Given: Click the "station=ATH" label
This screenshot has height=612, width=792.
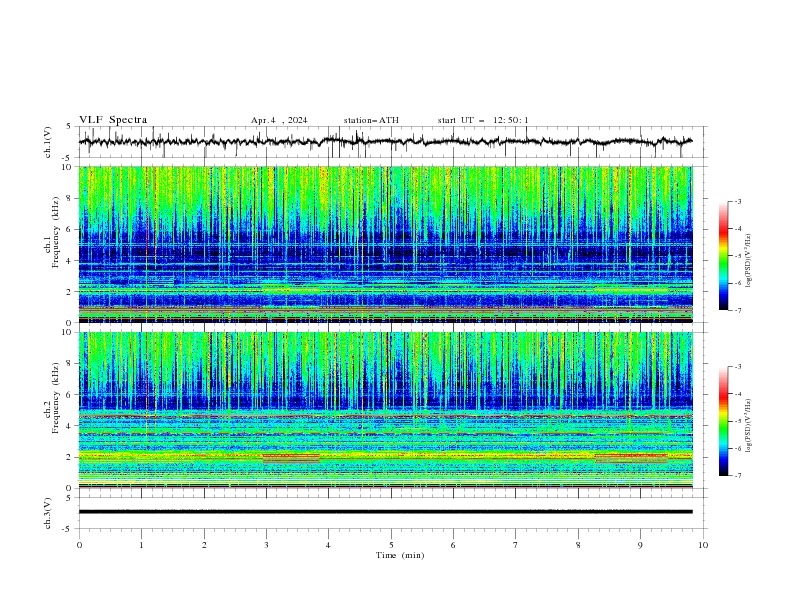Looking at the screenshot, I should tap(371, 120).
